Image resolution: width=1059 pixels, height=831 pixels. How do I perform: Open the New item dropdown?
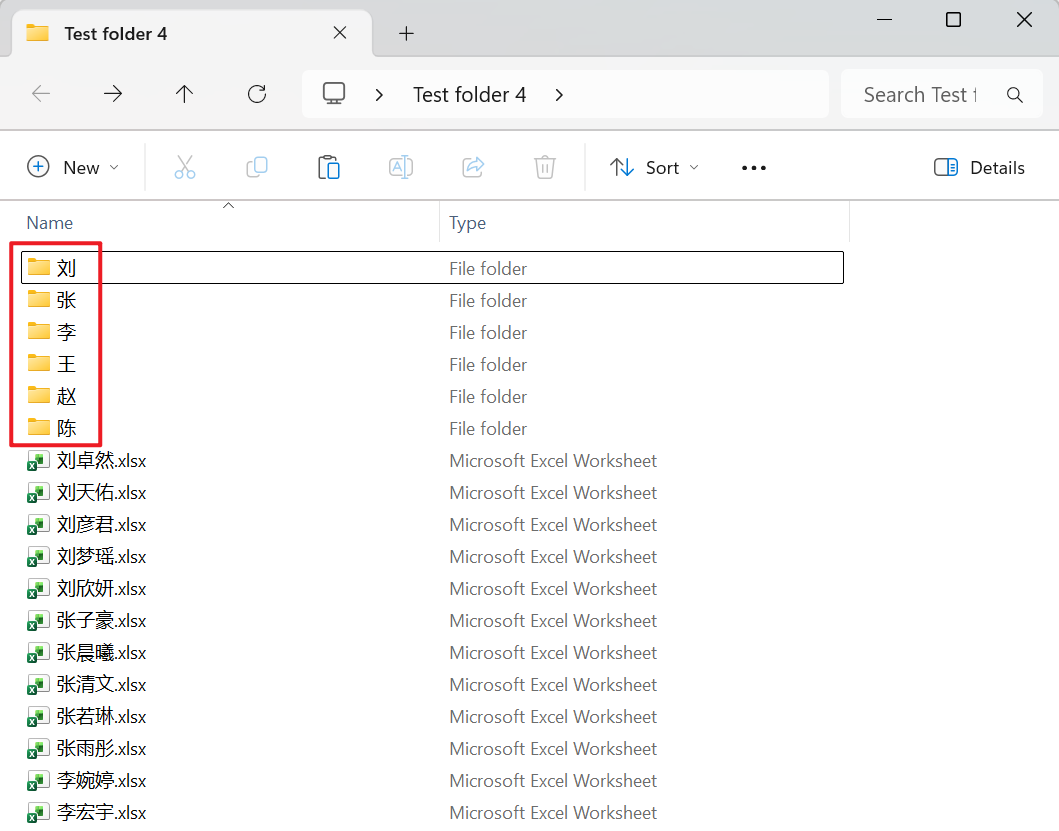coord(73,167)
